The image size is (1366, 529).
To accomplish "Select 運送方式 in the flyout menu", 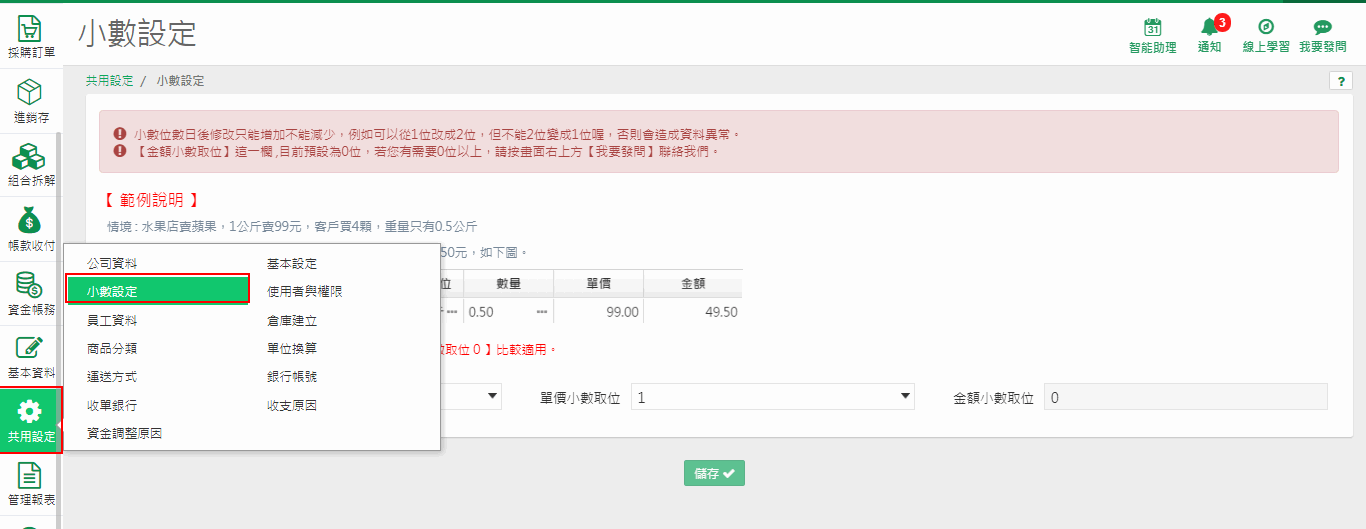I will [112, 377].
